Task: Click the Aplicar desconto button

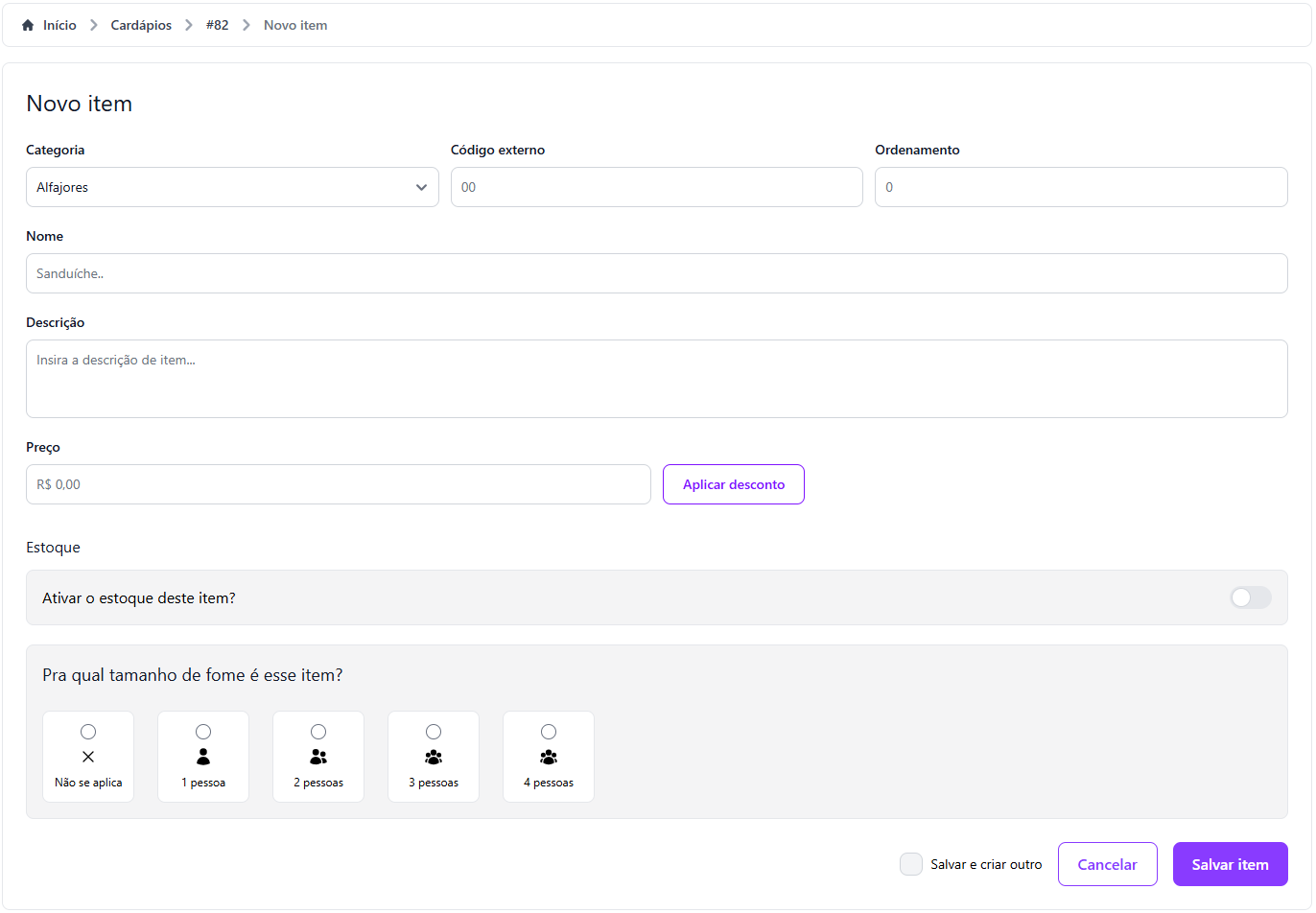Action: (733, 484)
